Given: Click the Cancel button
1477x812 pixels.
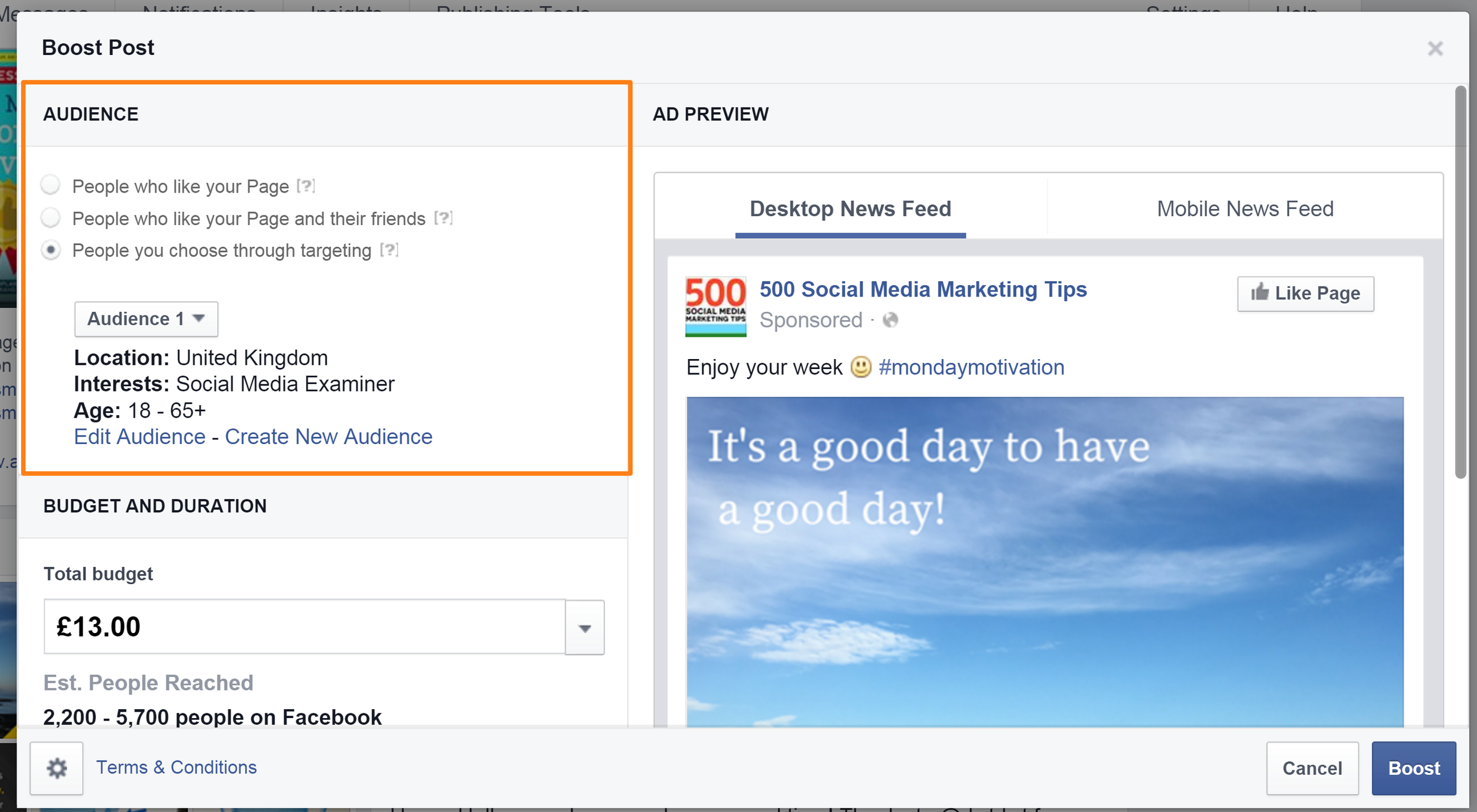Looking at the screenshot, I should tap(1312, 768).
